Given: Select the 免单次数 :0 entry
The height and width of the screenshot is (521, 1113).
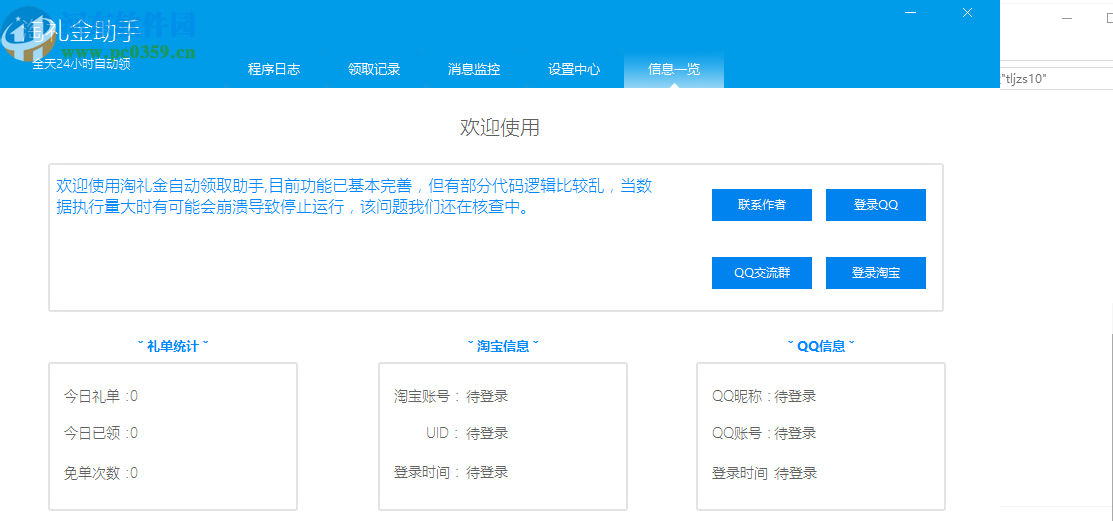Looking at the screenshot, I should 101,473.
